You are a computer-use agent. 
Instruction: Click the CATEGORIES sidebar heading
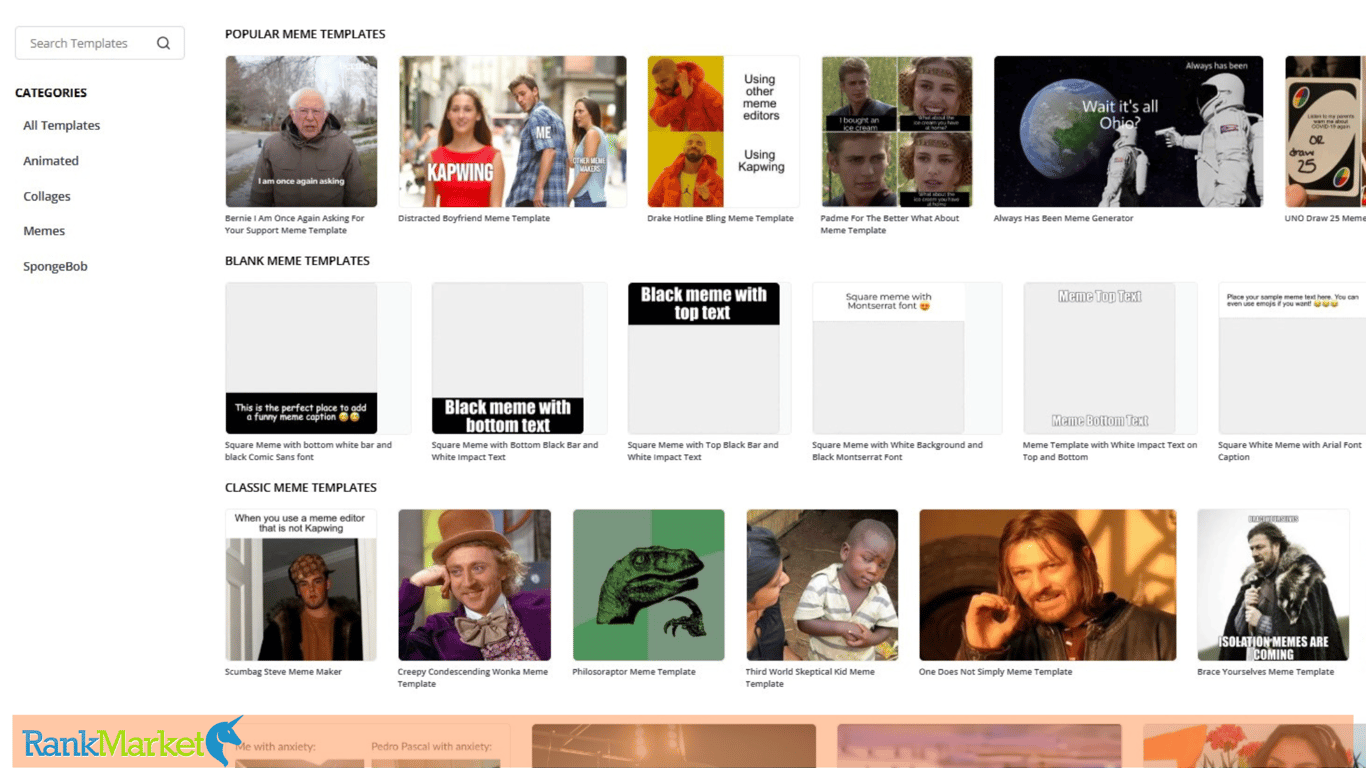[51, 93]
